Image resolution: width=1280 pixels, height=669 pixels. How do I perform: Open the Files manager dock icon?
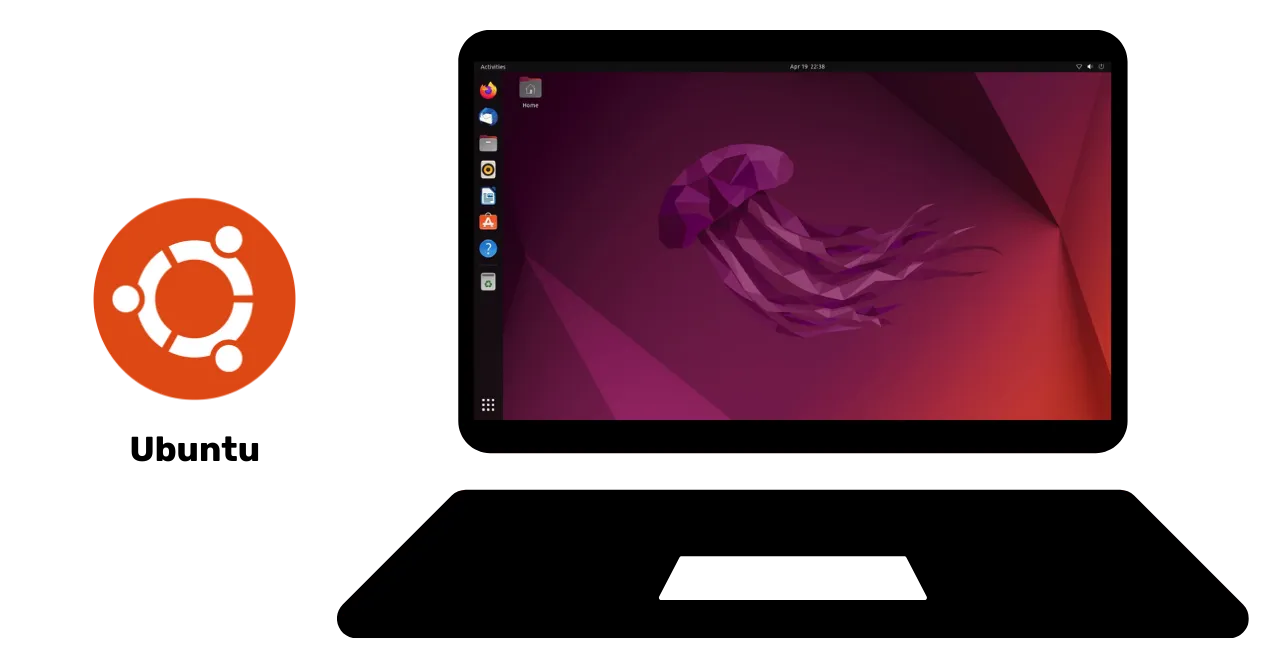coord(488,143)
